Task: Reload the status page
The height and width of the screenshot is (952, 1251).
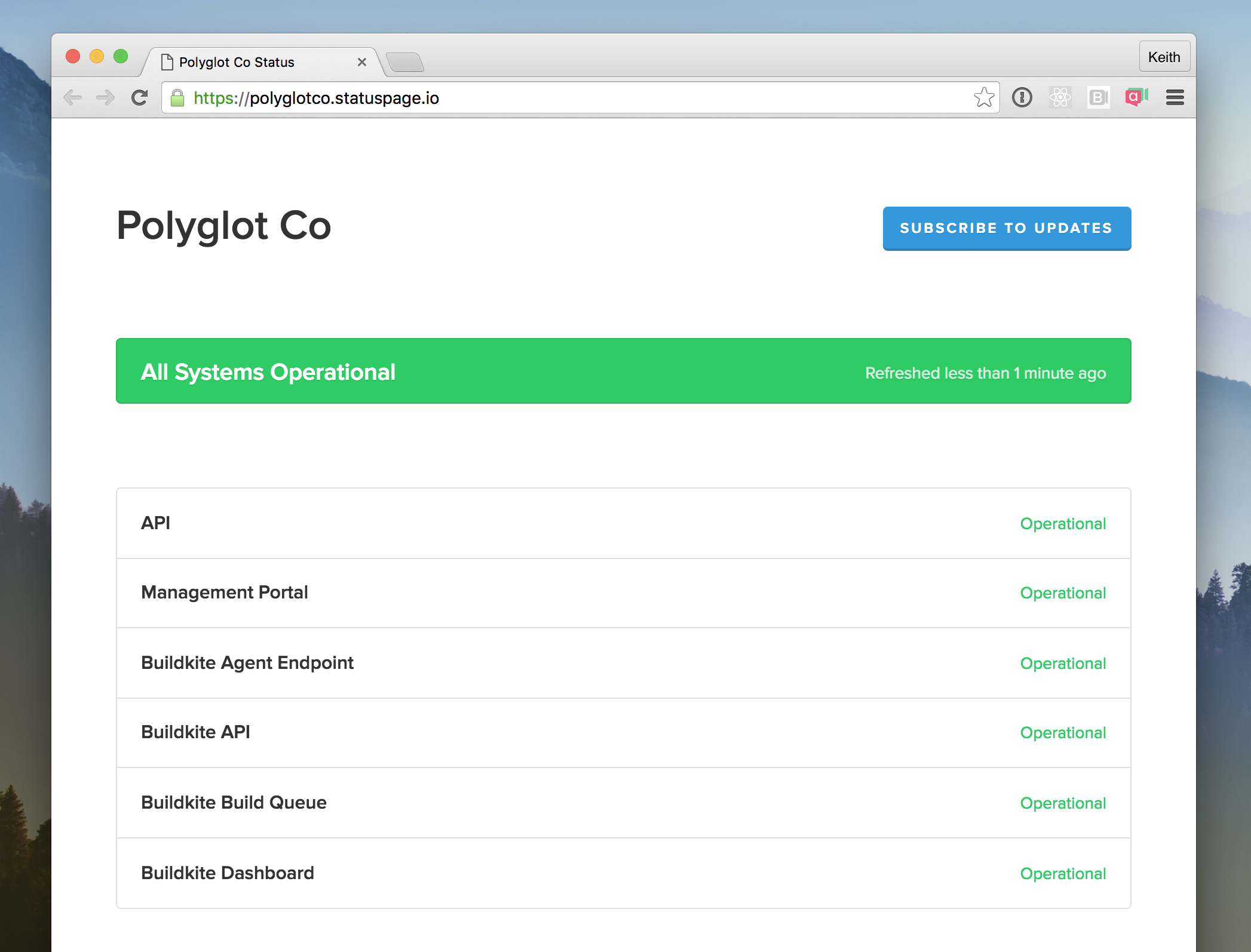Action: pyautogui.click(x=140, y=97)
